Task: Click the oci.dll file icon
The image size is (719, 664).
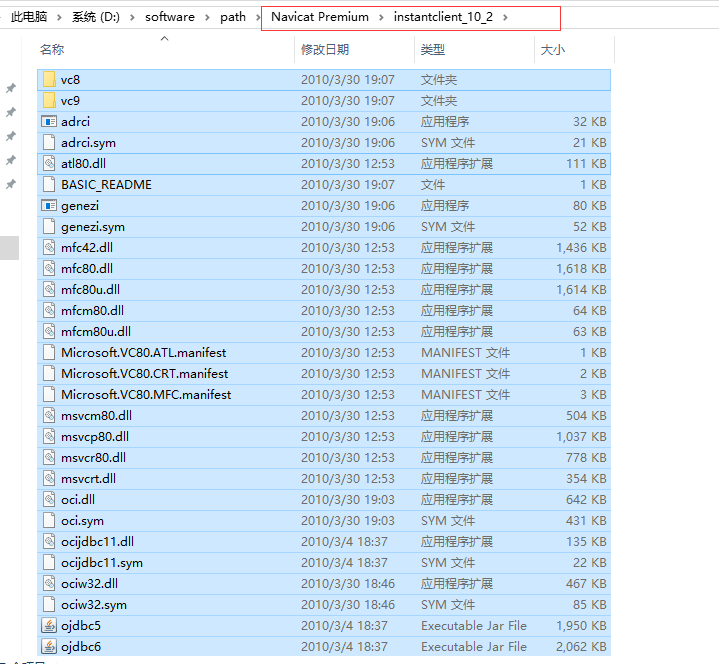Action: 49,499
